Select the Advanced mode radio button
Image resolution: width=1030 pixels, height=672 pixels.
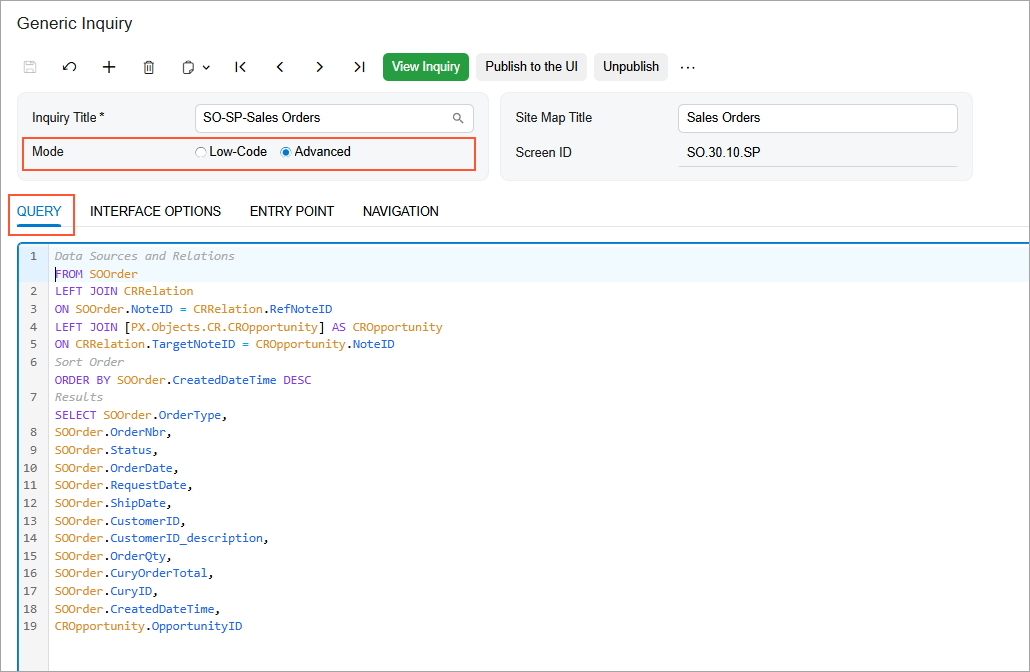click(x=286, y=152)
